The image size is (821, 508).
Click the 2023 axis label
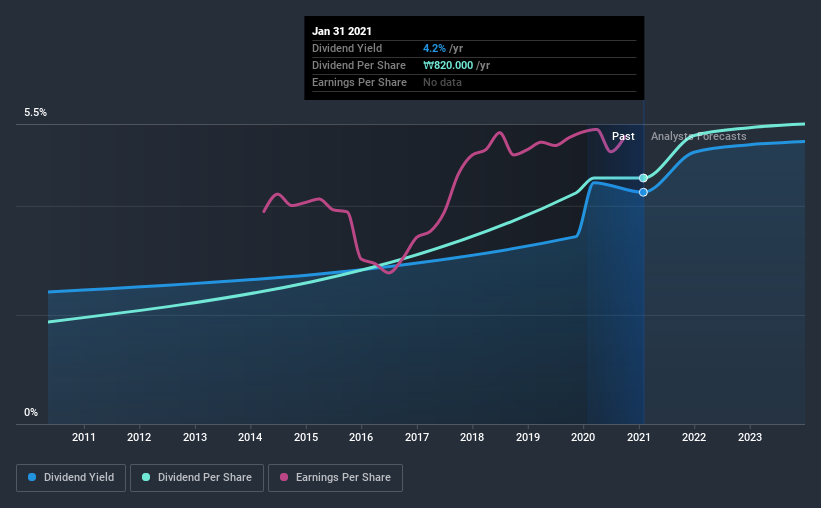(x=750, y=437)
